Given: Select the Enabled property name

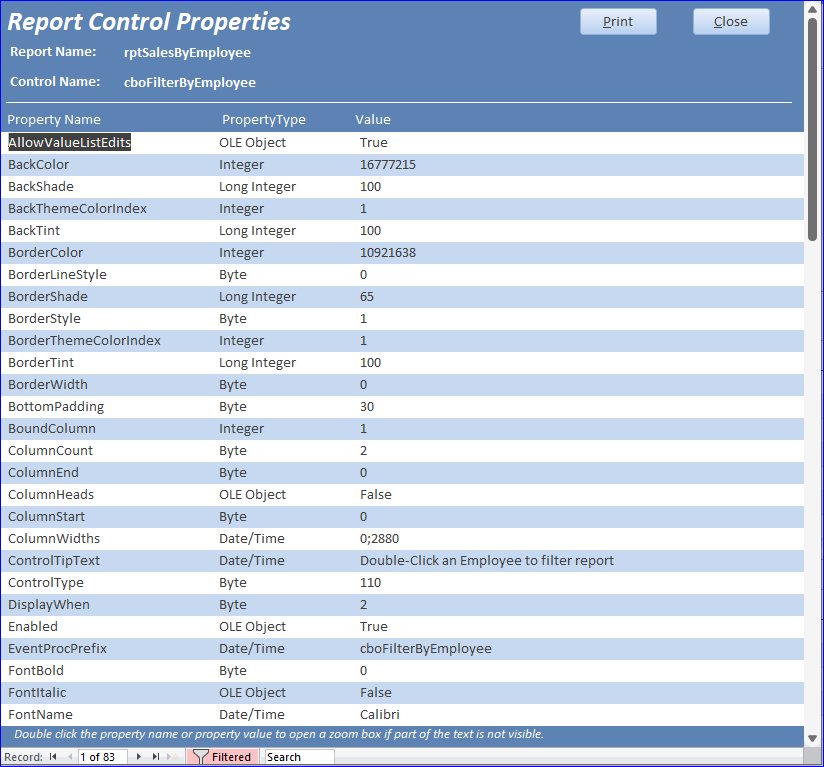Looking at the screenshot, I should (33, 628).
